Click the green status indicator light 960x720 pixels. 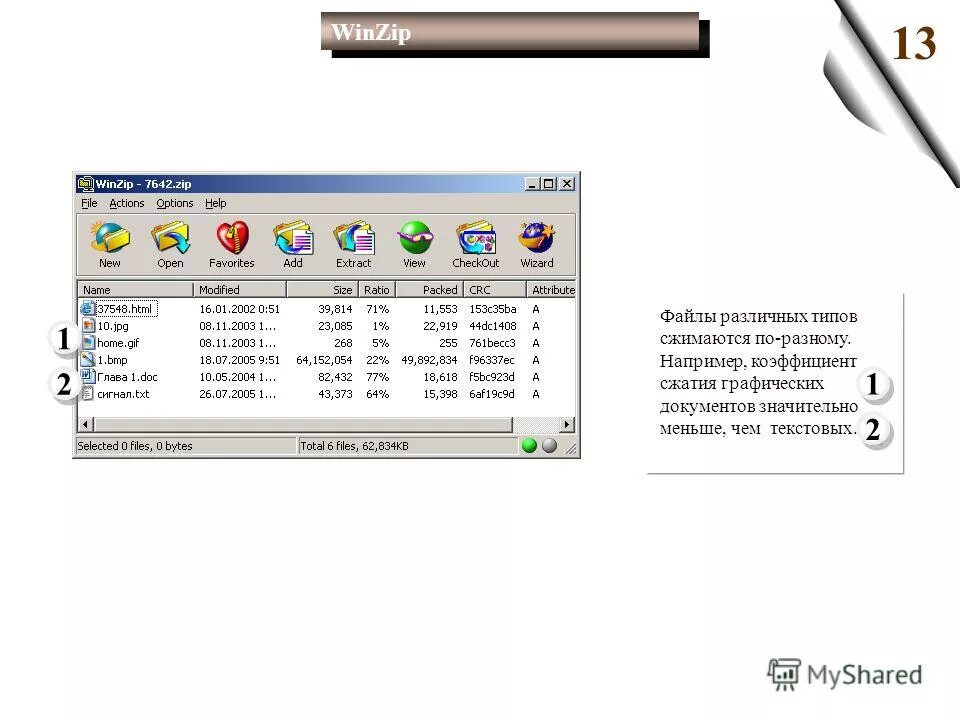[x=529, y=446]
